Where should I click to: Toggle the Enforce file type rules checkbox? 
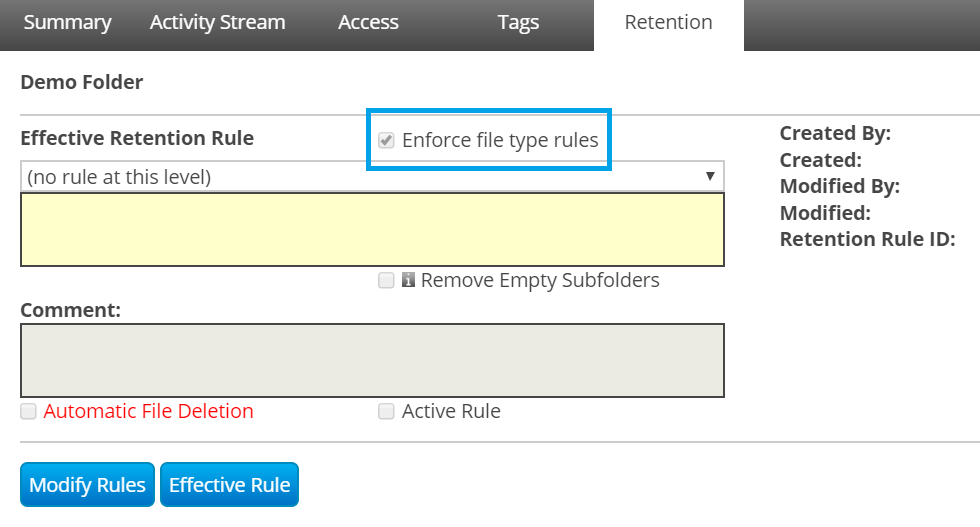click(x=386, y=141)
